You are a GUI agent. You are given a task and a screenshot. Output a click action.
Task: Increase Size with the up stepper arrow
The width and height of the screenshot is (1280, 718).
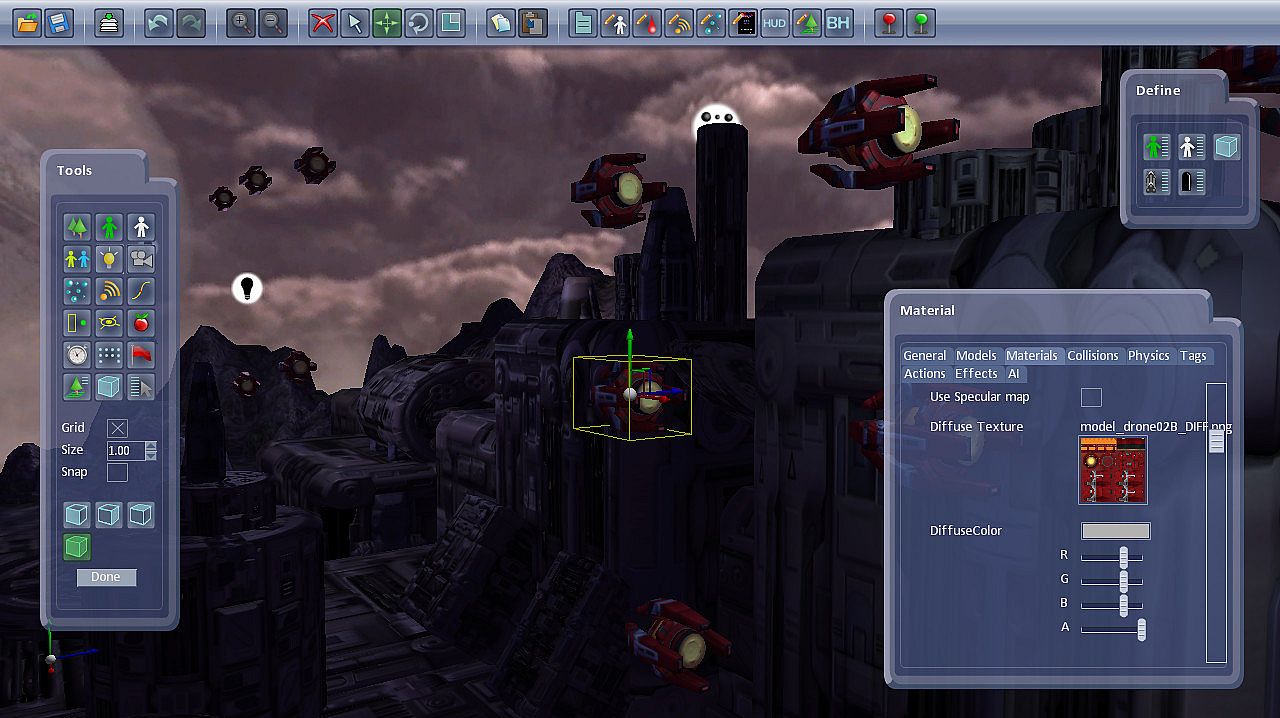coord(151,446)
